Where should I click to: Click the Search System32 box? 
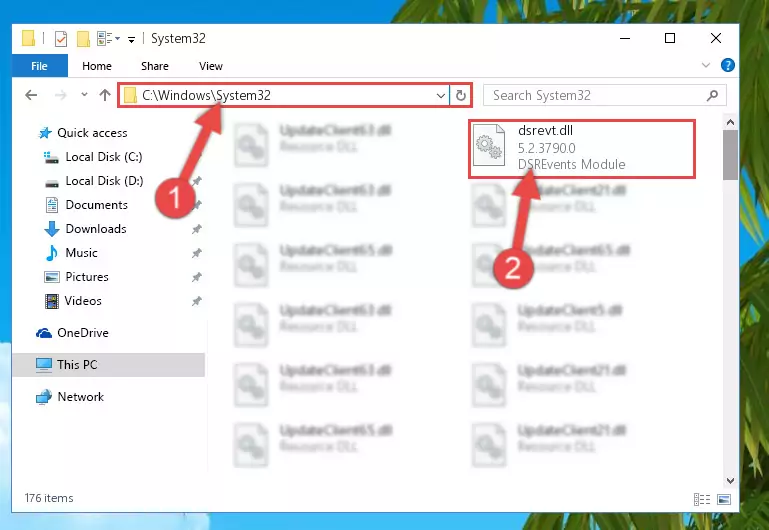(604, 95)
